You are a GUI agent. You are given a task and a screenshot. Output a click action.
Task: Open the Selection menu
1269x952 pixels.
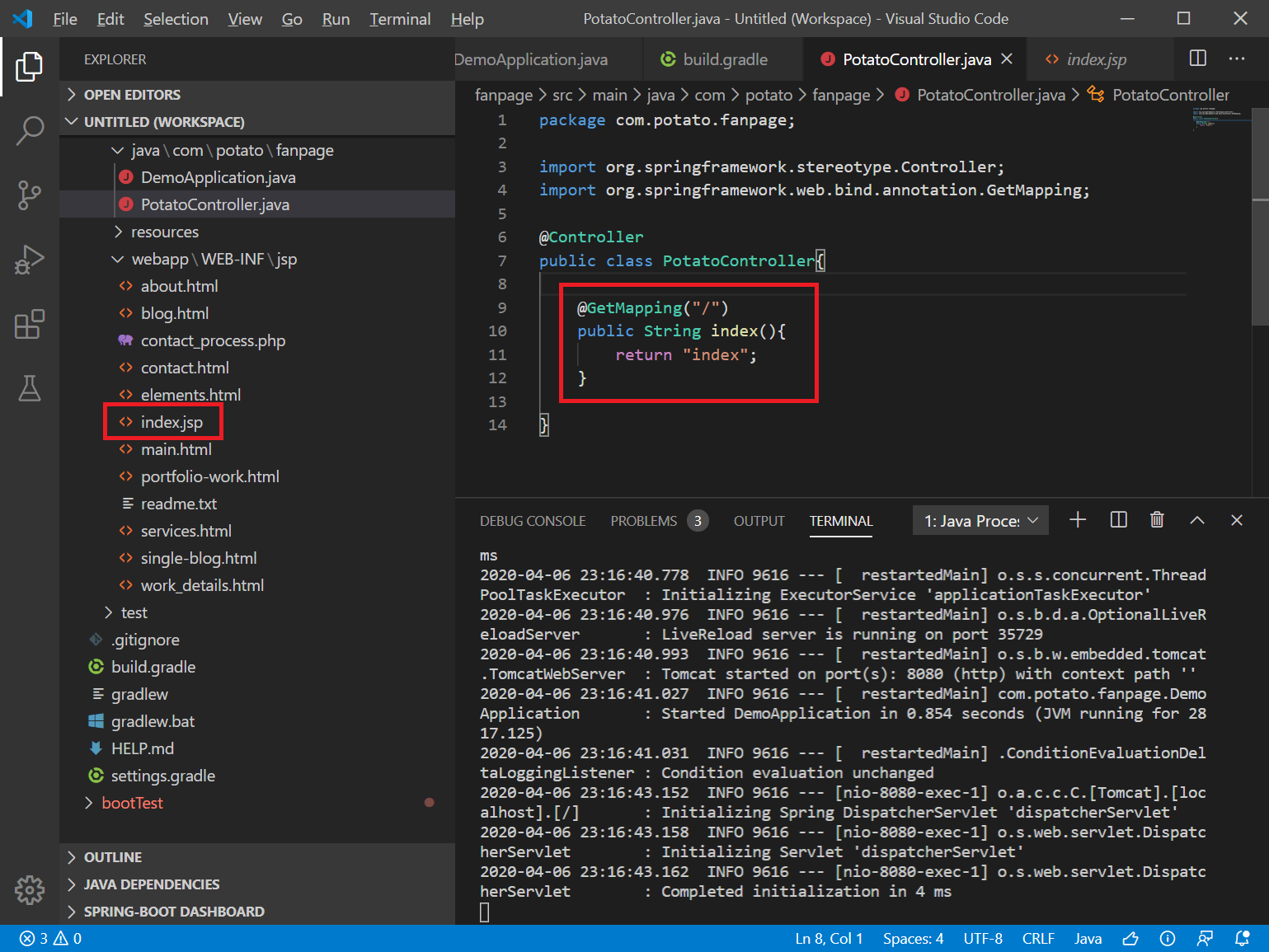(x=176, y=19)
